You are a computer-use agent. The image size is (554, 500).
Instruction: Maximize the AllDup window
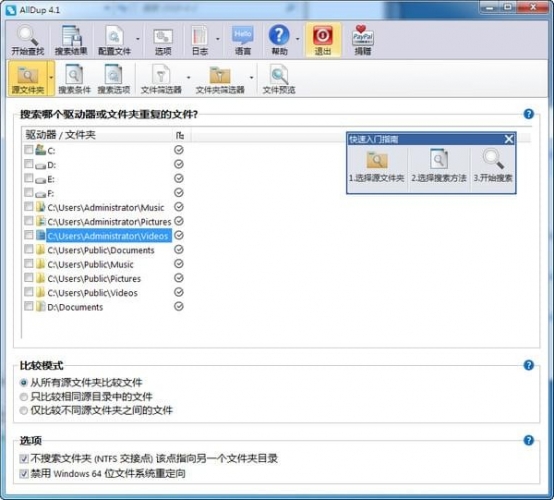point(508,7)
